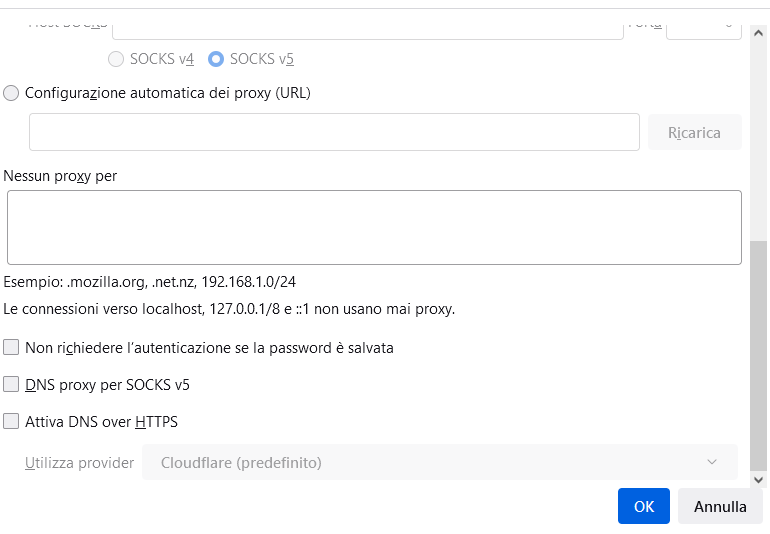This screenshot has height=534, width=770.
Task: Choose Configurazione automatica dei proxy (URL)
Action: coord(11,93)
